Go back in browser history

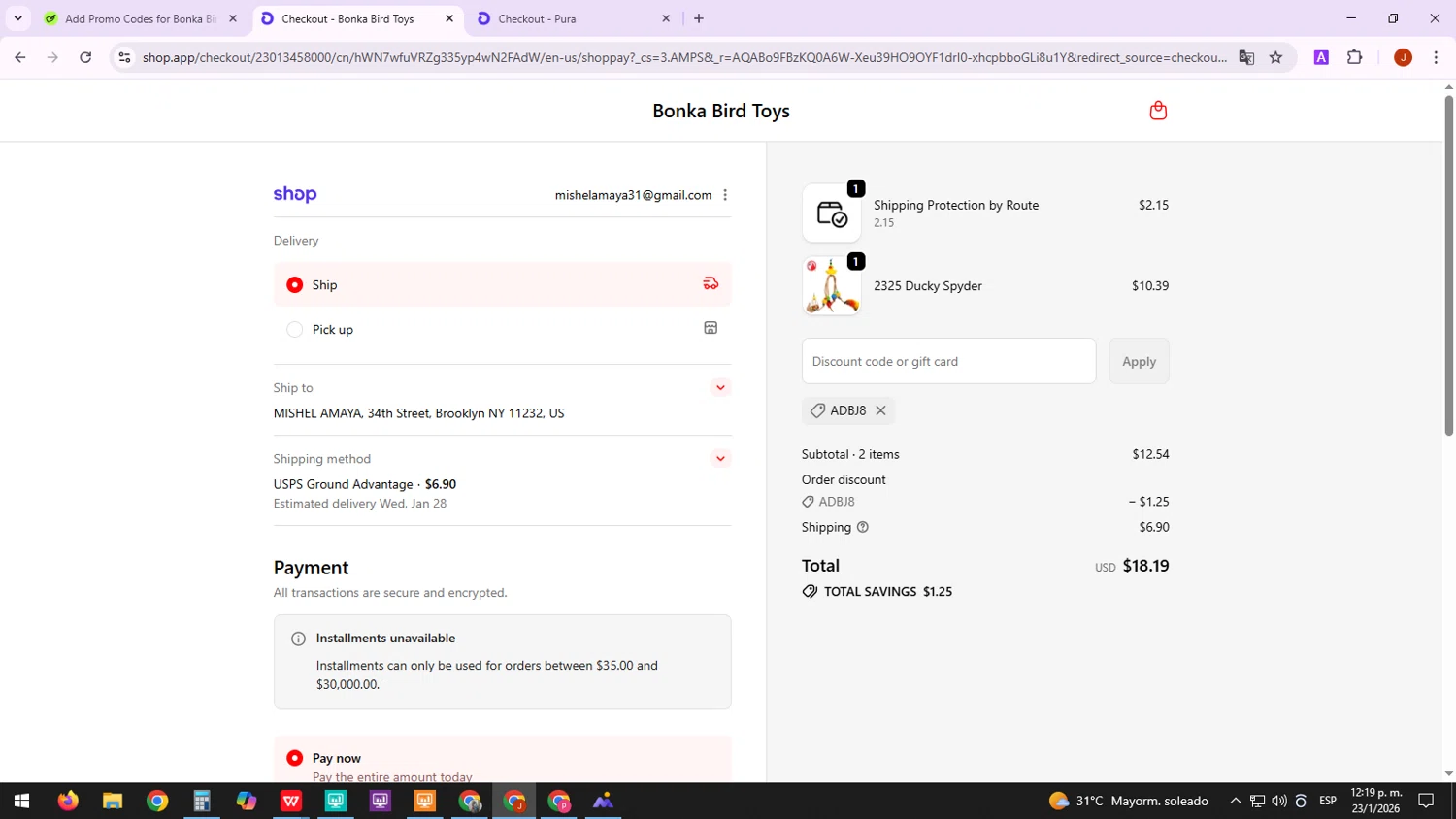click(x=20, y=57)
